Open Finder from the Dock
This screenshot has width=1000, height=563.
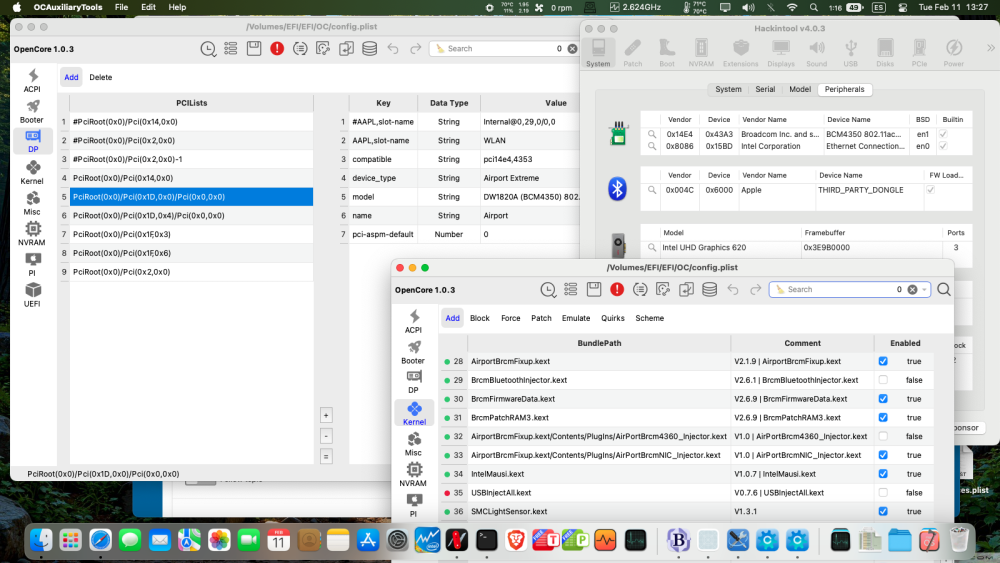[41, 540]
